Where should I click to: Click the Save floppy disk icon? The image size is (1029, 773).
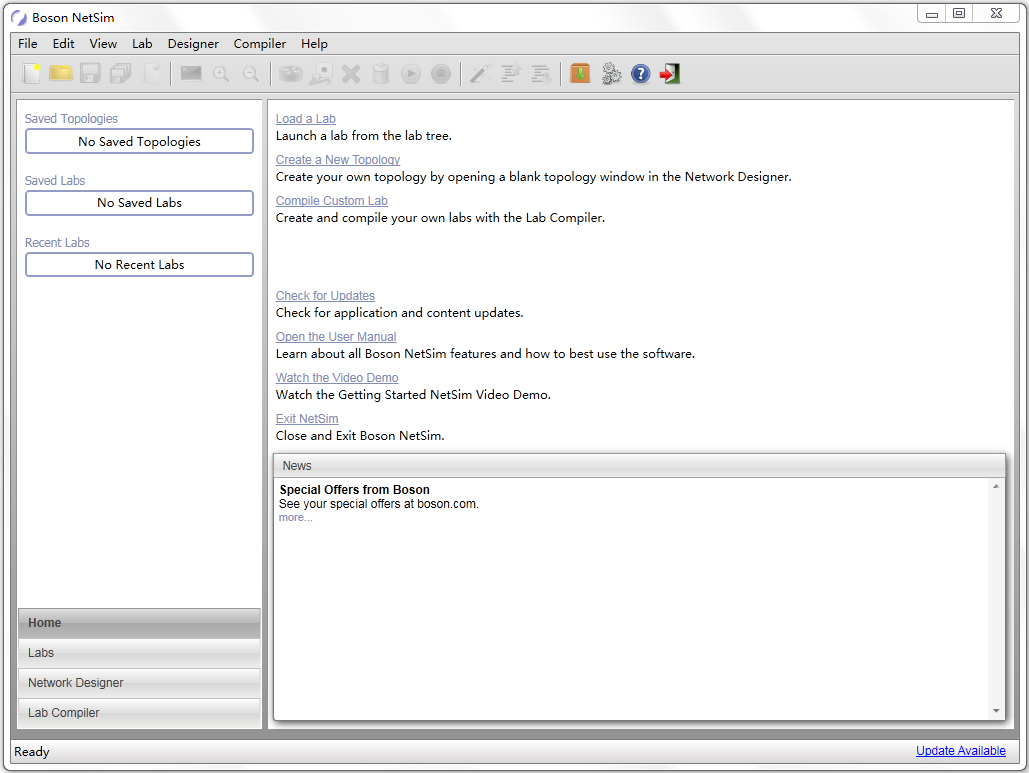click(91, 73)
